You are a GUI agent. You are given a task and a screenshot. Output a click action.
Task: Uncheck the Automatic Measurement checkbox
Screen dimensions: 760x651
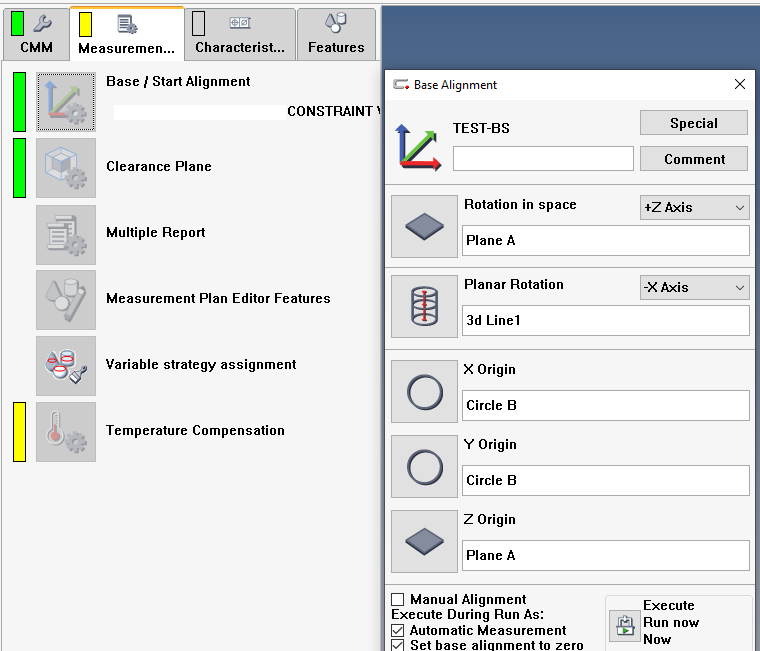click(x=397, y=631)
